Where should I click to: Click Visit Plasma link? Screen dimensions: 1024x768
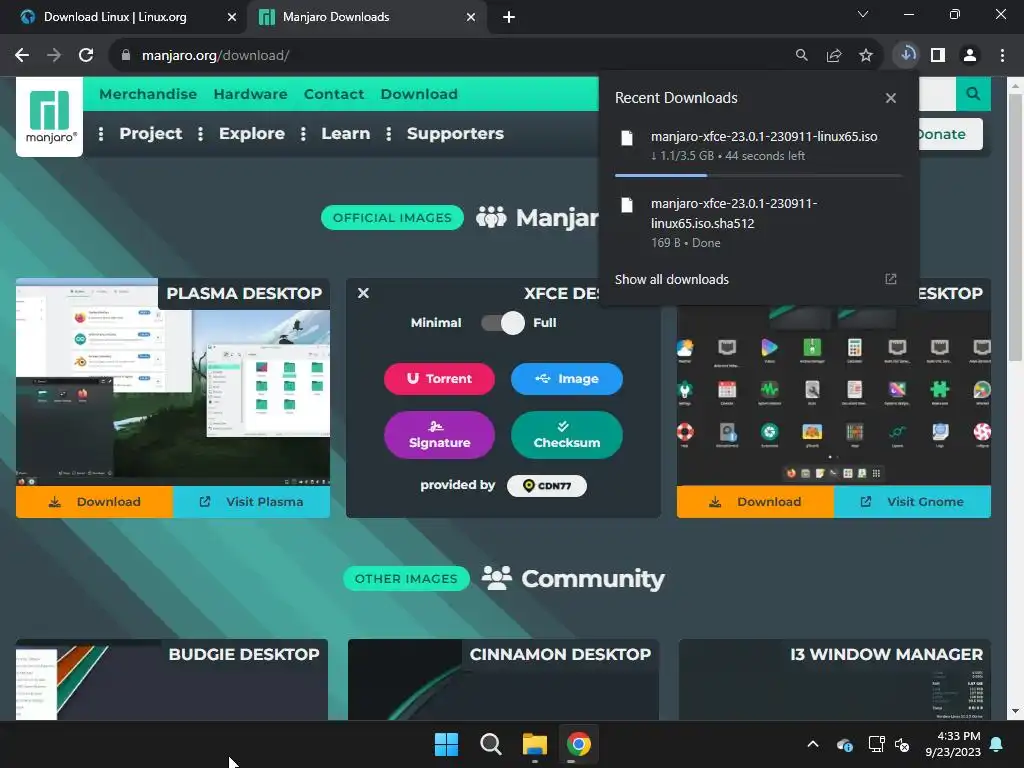tap(251, 502)
